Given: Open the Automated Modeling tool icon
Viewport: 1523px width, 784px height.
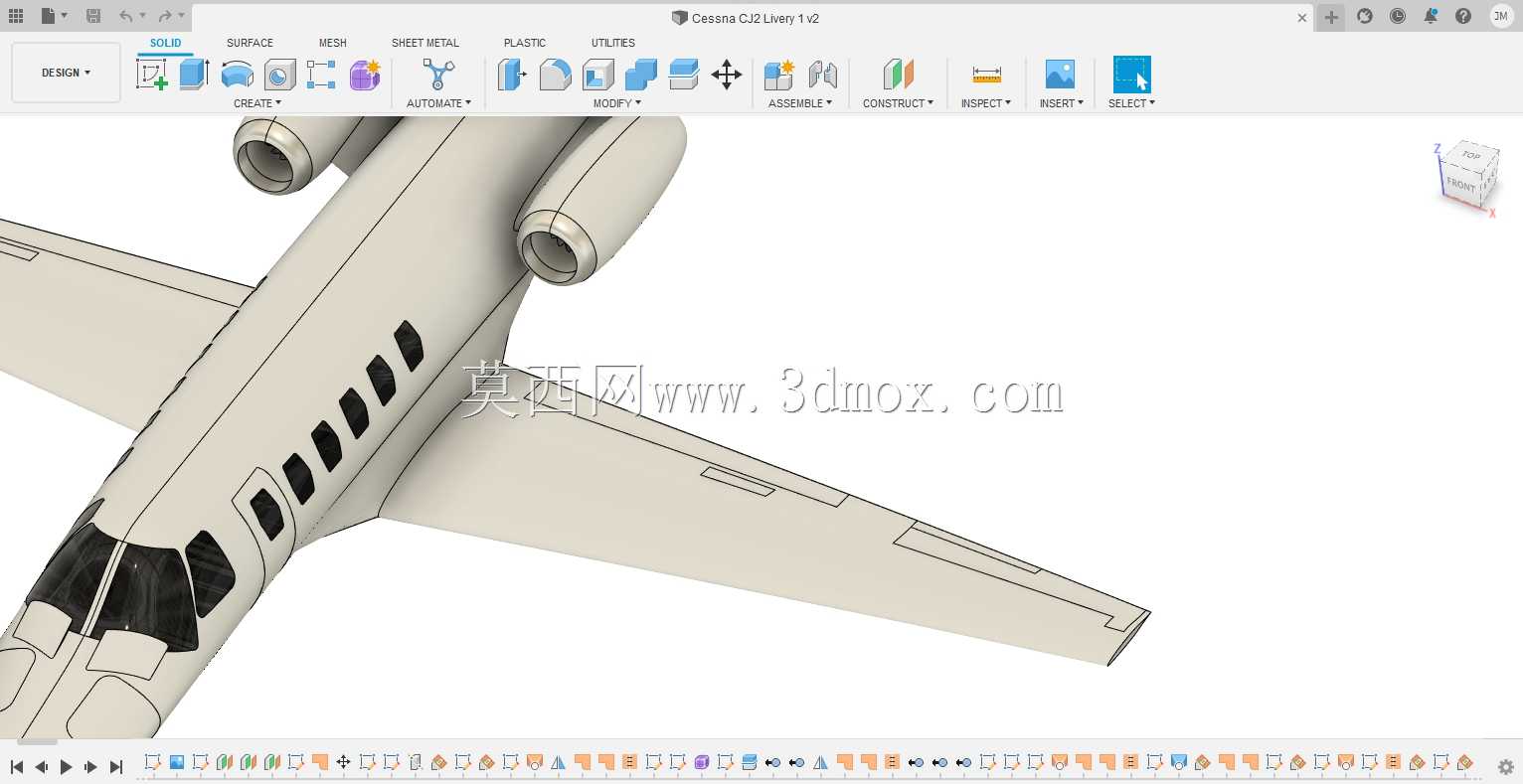Looking at the screenshot, I should (438, 75).
